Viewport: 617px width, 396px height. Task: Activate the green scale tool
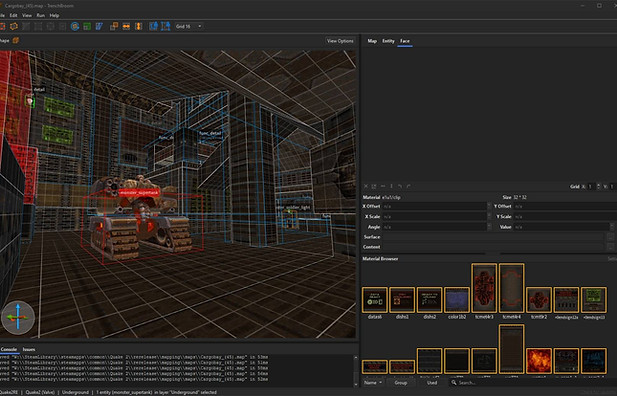click(87, 26)
